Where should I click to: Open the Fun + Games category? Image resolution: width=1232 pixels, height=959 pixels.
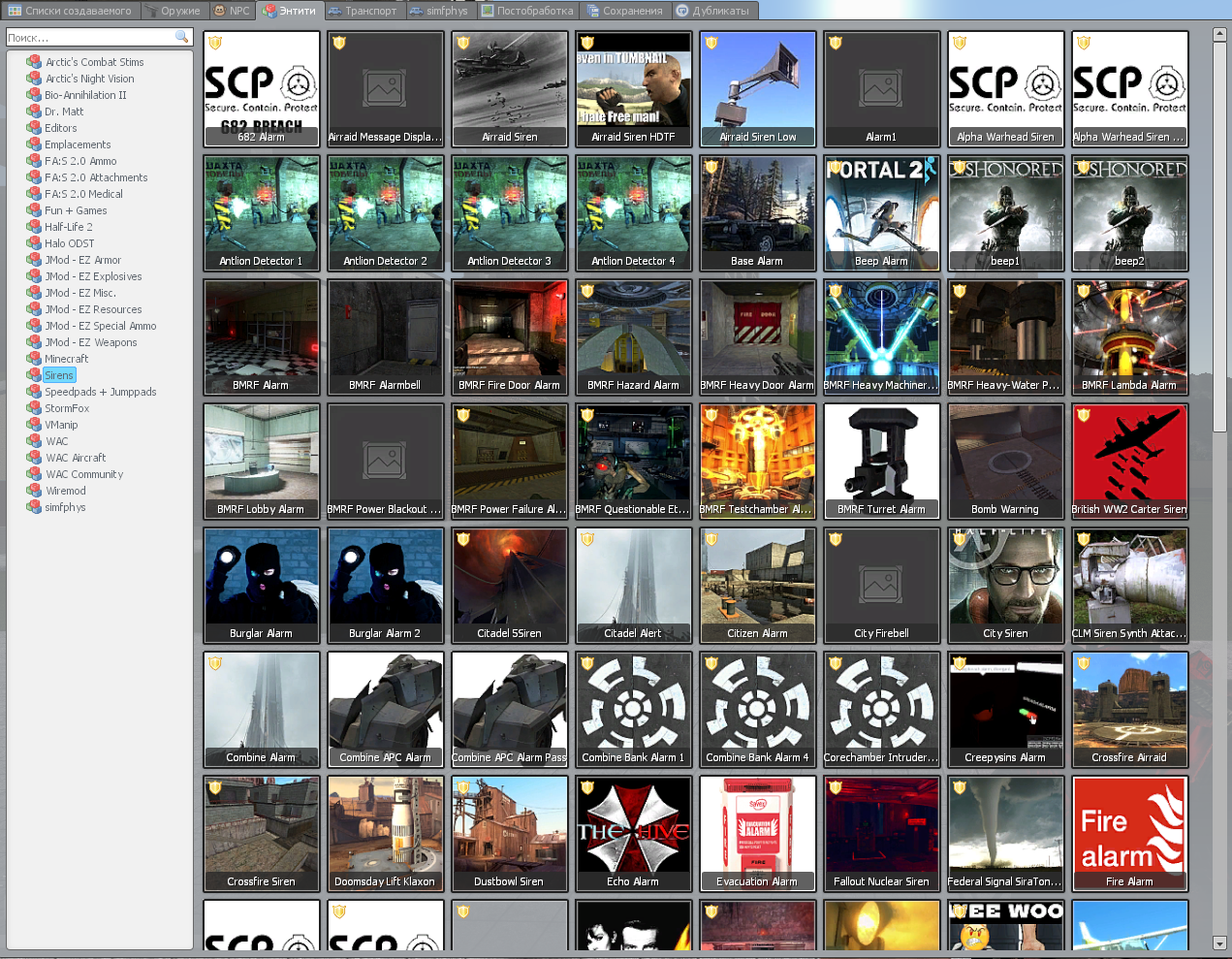tap(76, 210)
